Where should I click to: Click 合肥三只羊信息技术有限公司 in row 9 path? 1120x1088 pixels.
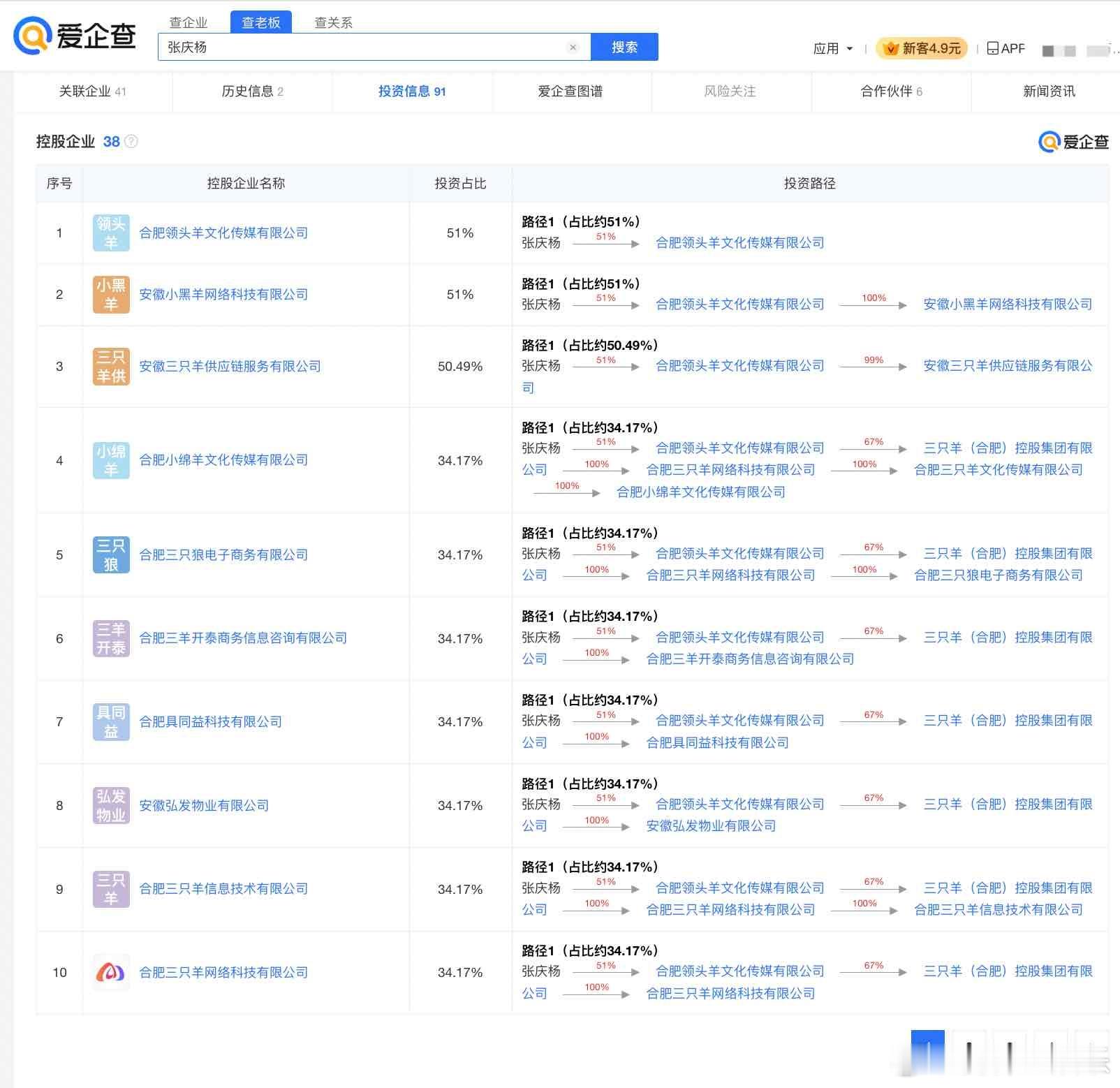pyautogui.click(x=999, y=910)
